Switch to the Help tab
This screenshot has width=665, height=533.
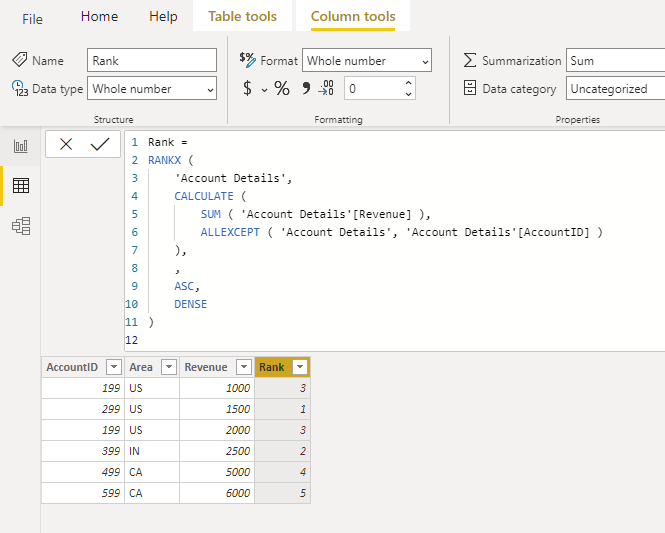pyautogui.click(x=163, y=17)
